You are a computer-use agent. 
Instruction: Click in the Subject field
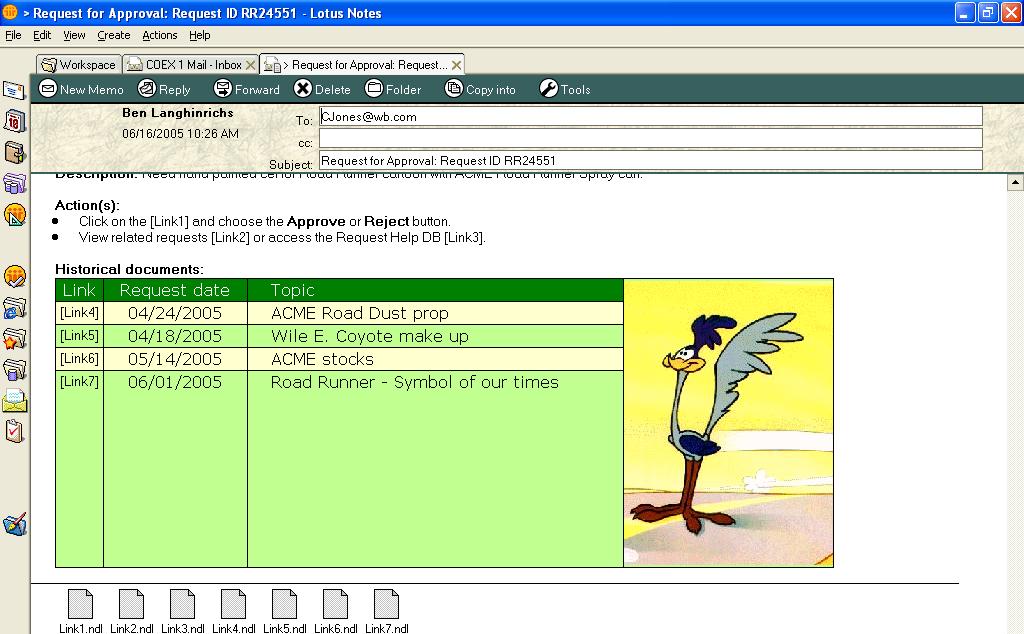pos(650,161)
